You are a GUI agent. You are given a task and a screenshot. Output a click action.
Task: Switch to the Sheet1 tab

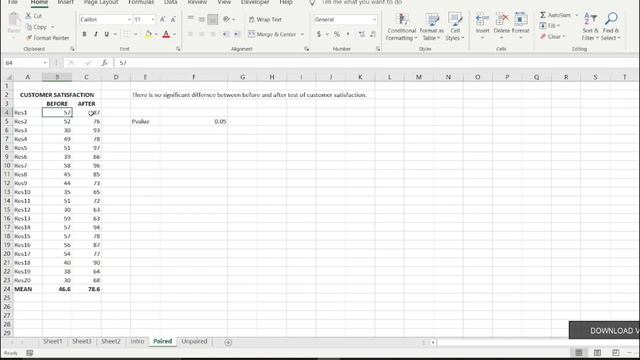pos(53,342)
